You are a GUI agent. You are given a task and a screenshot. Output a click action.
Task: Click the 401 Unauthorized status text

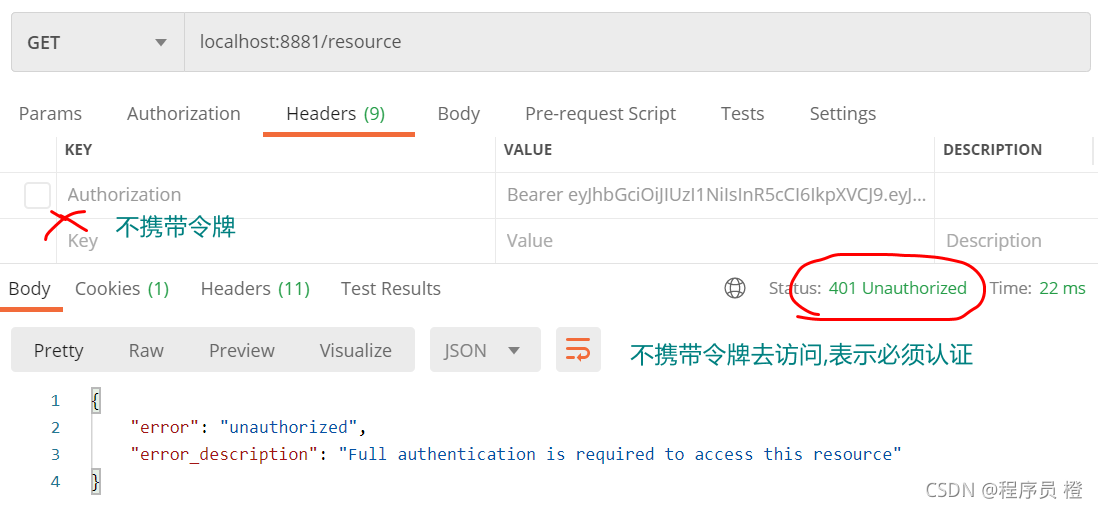pyautogui.click(x=898, y=288)
